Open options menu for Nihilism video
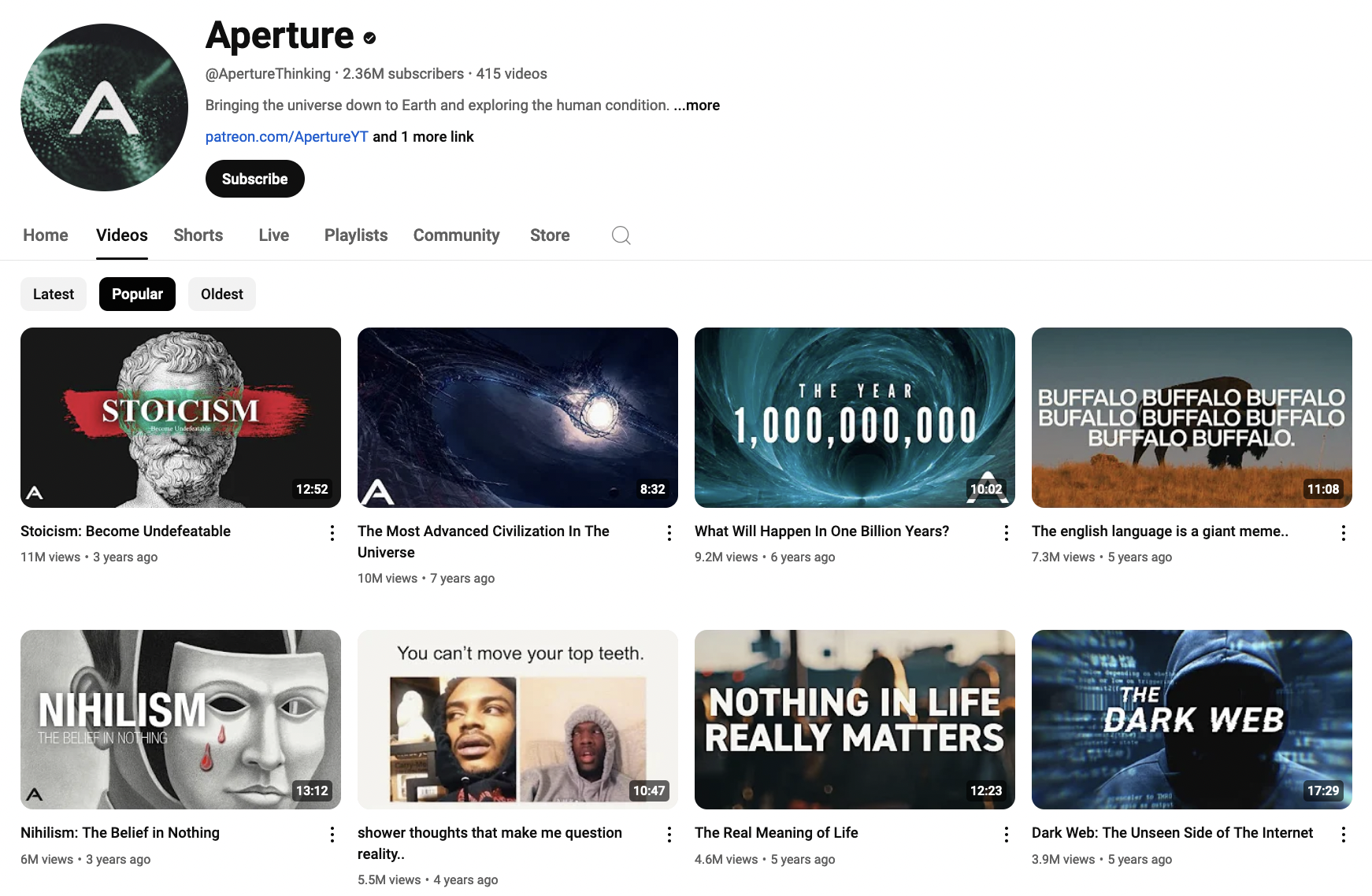Screen dimensions: 1372x896 pyautogui.click(x=332, y=835)
